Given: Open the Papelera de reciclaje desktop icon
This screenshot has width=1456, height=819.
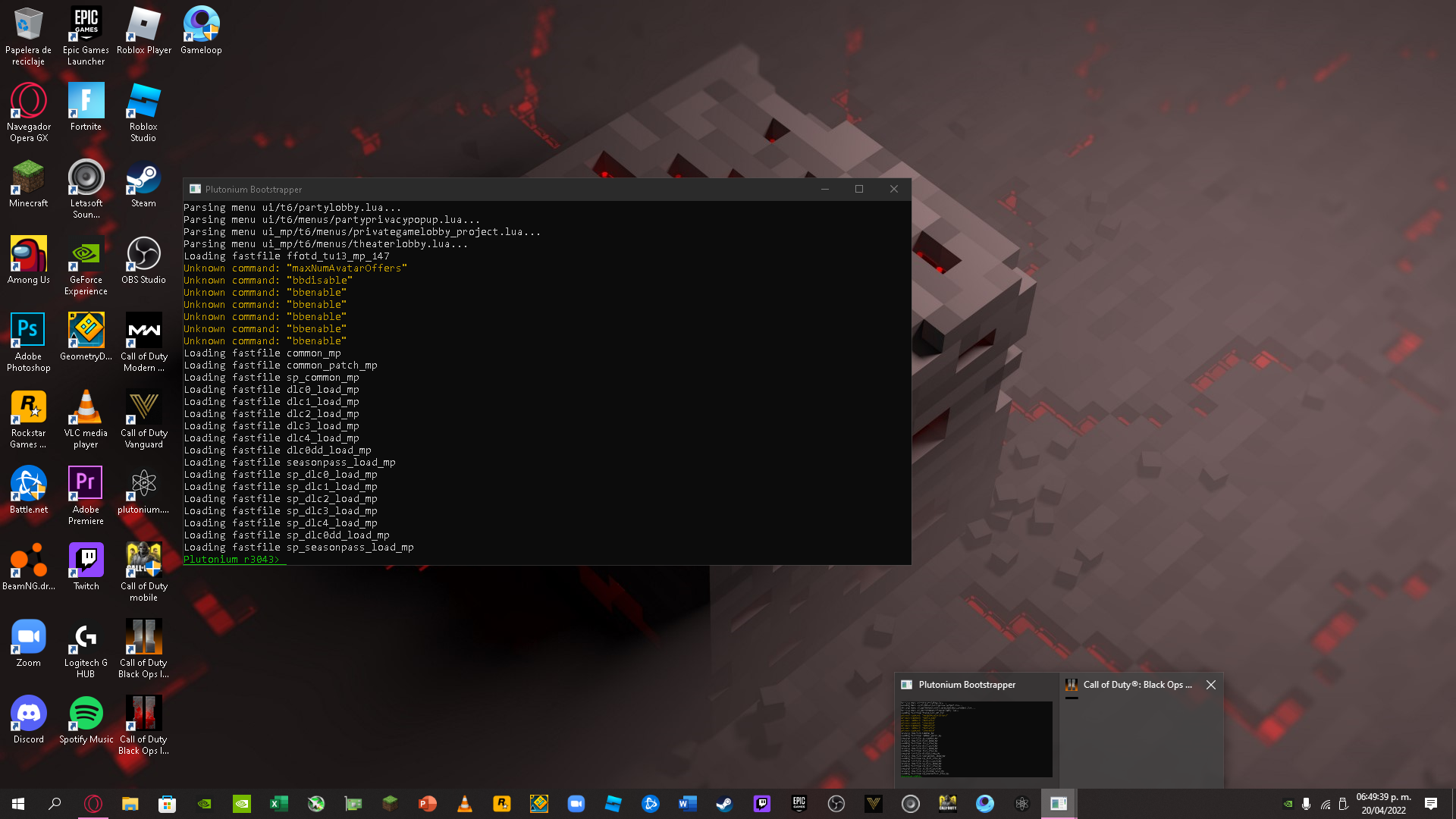Looking at the screenshot, I should [28, 36].
